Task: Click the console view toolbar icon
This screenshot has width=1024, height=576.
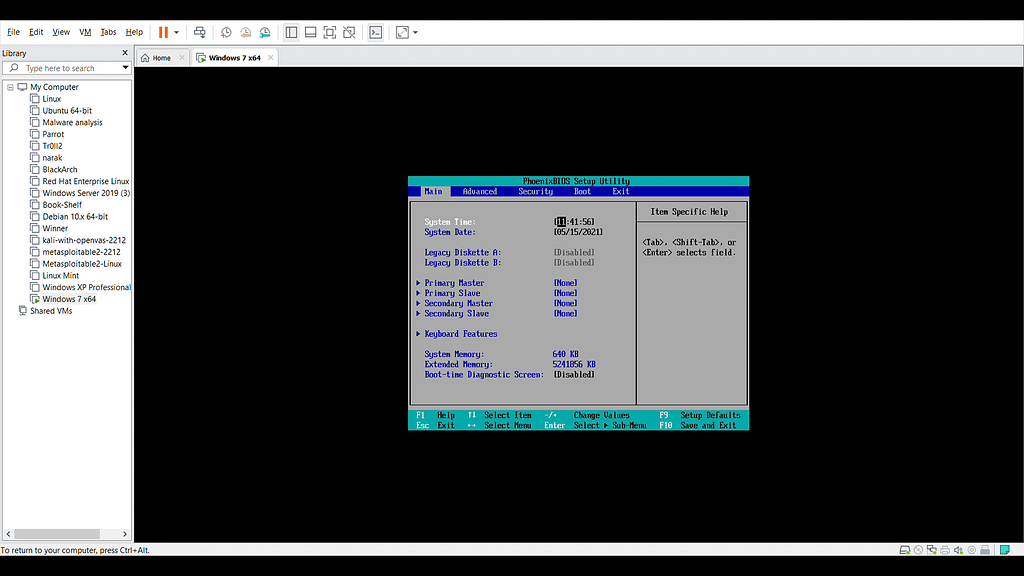Action: tap(376, 32)
